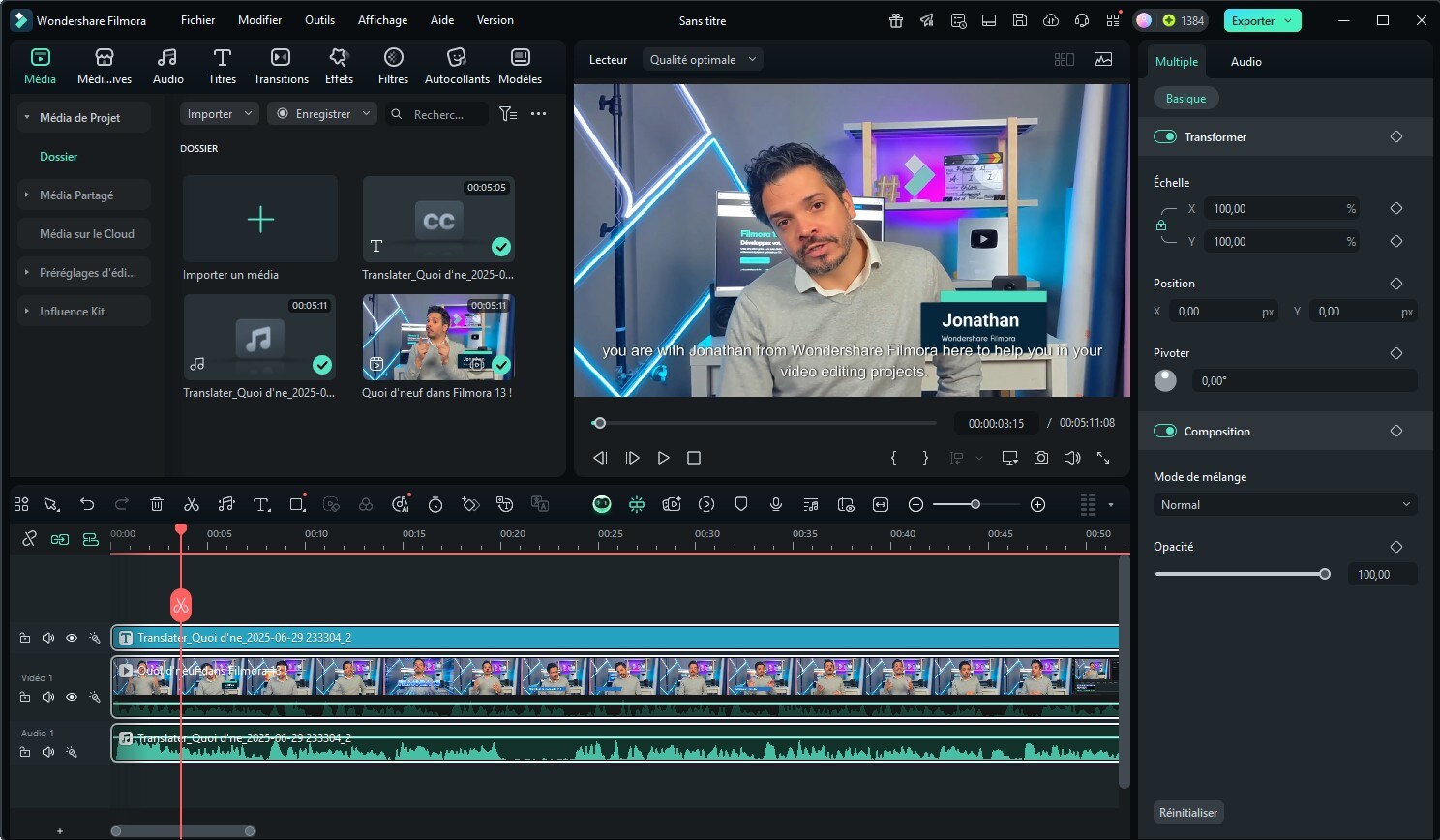Screen dimensions: 1440x840
Task: Hide the Vidéo 1 track with eye icon
Action: pyautogui.click(x=72, y=697)
